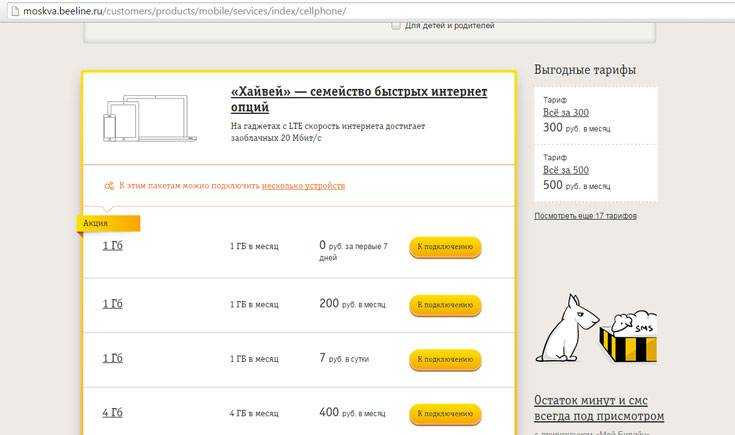Screen dimensions: 735x435
Task: Click the '4 ГБ в месяц' volume text
Action: coord(254,413)
